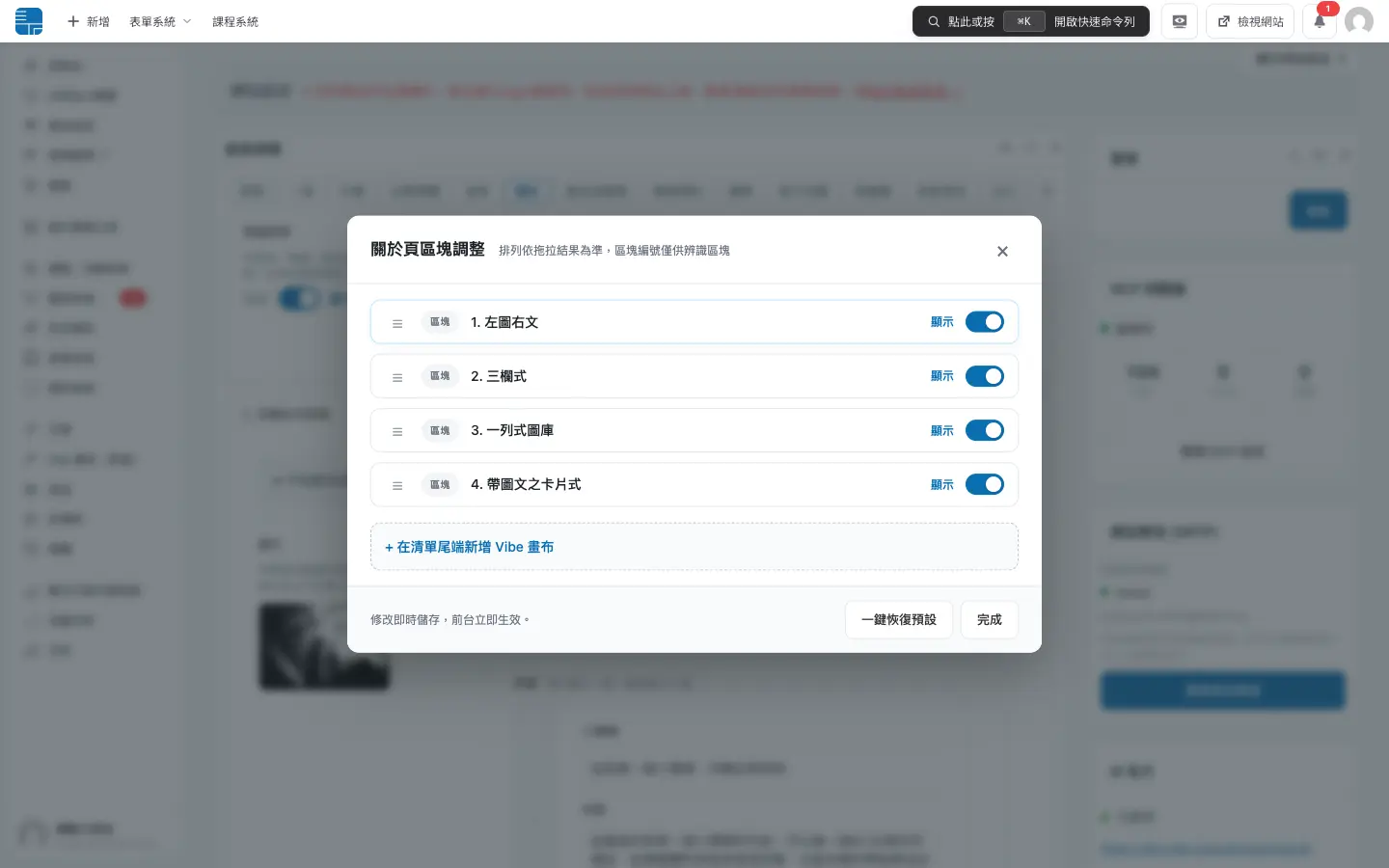Grab the drag handle for 左圖右文
The width and height of the screenshot is (1389, 868).
click(397, 323)
